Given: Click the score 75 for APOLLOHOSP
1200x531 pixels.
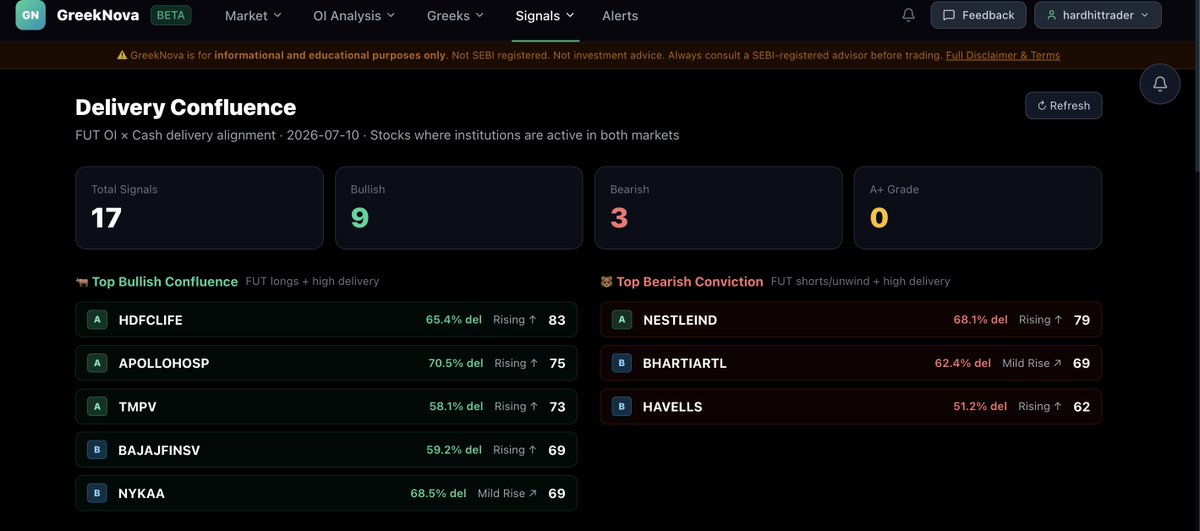Looking at the screenshot, I should (557, 363).
